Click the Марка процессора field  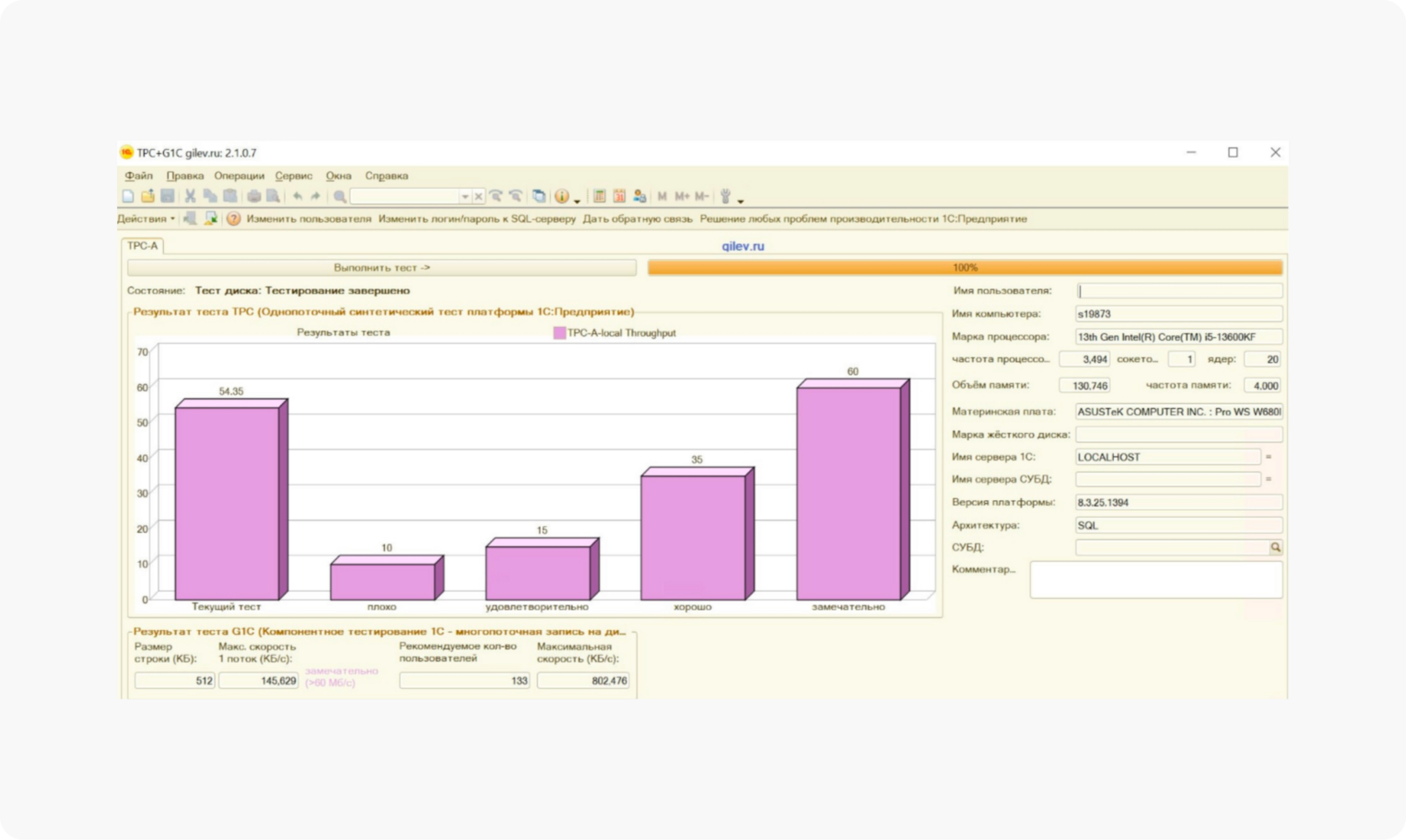click(1178, 337)
